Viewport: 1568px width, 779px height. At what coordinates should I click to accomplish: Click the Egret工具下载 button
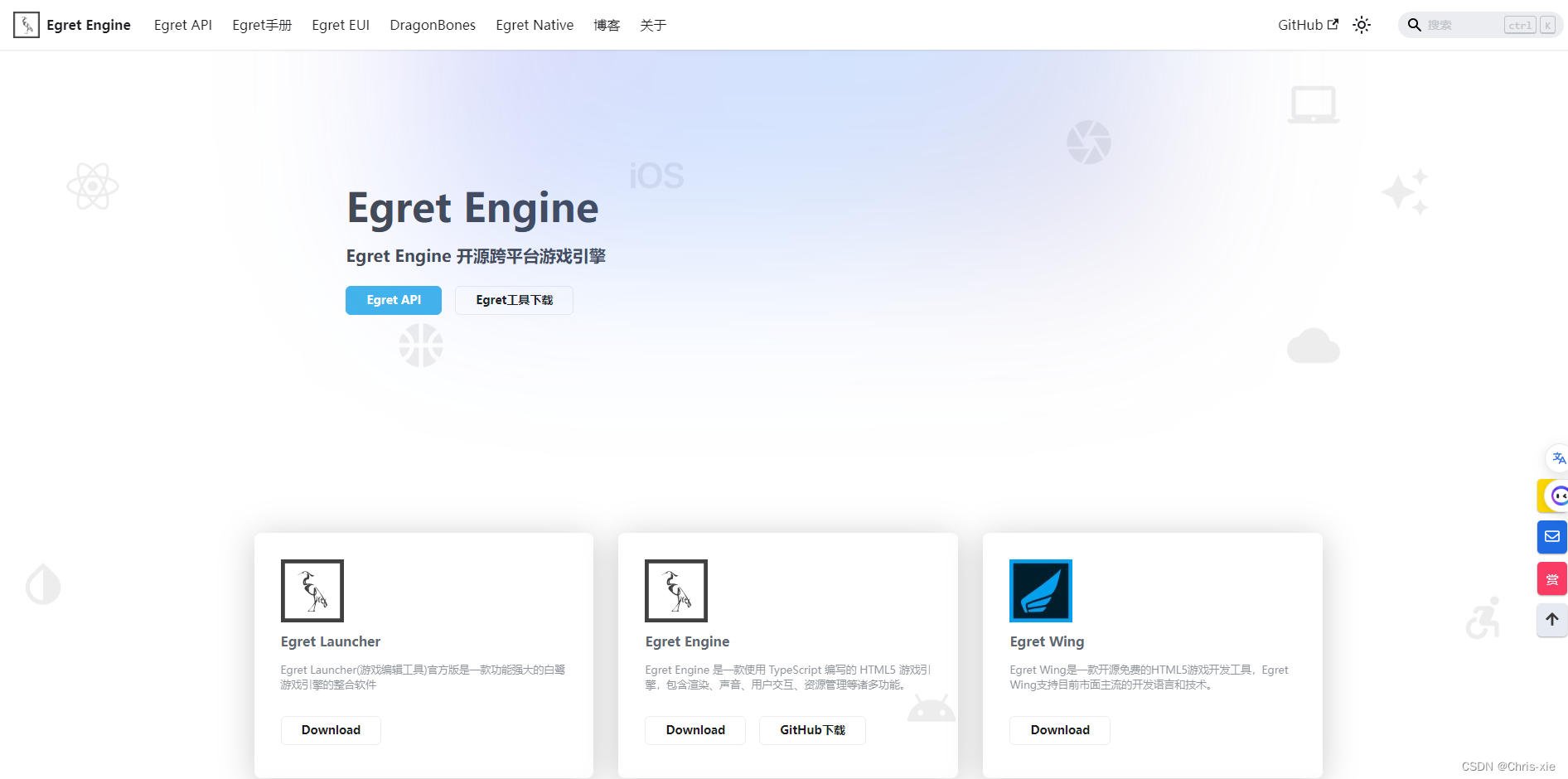tap(514, 299)
